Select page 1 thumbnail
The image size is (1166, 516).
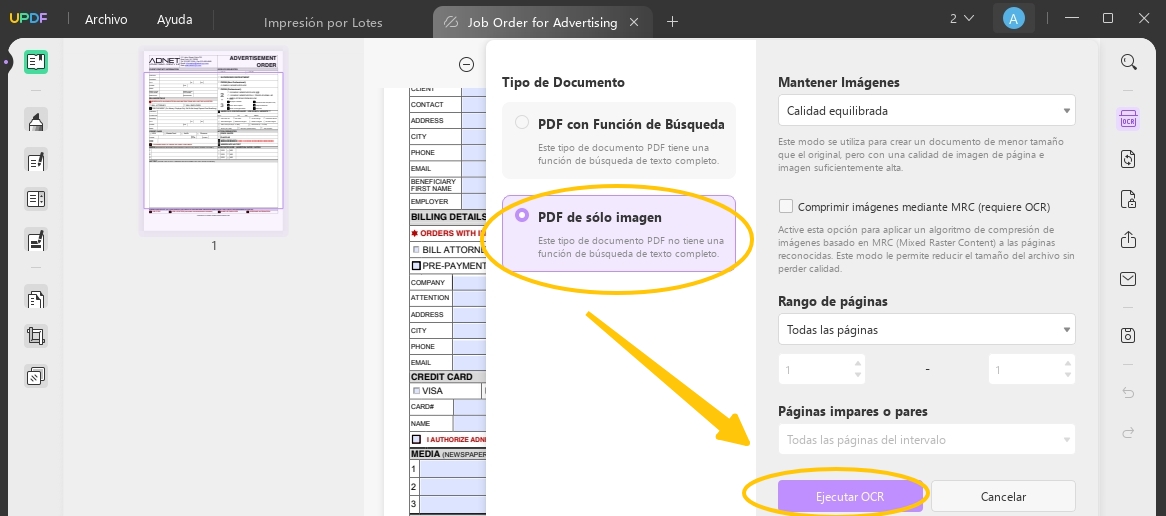click(x=213, y=142)
